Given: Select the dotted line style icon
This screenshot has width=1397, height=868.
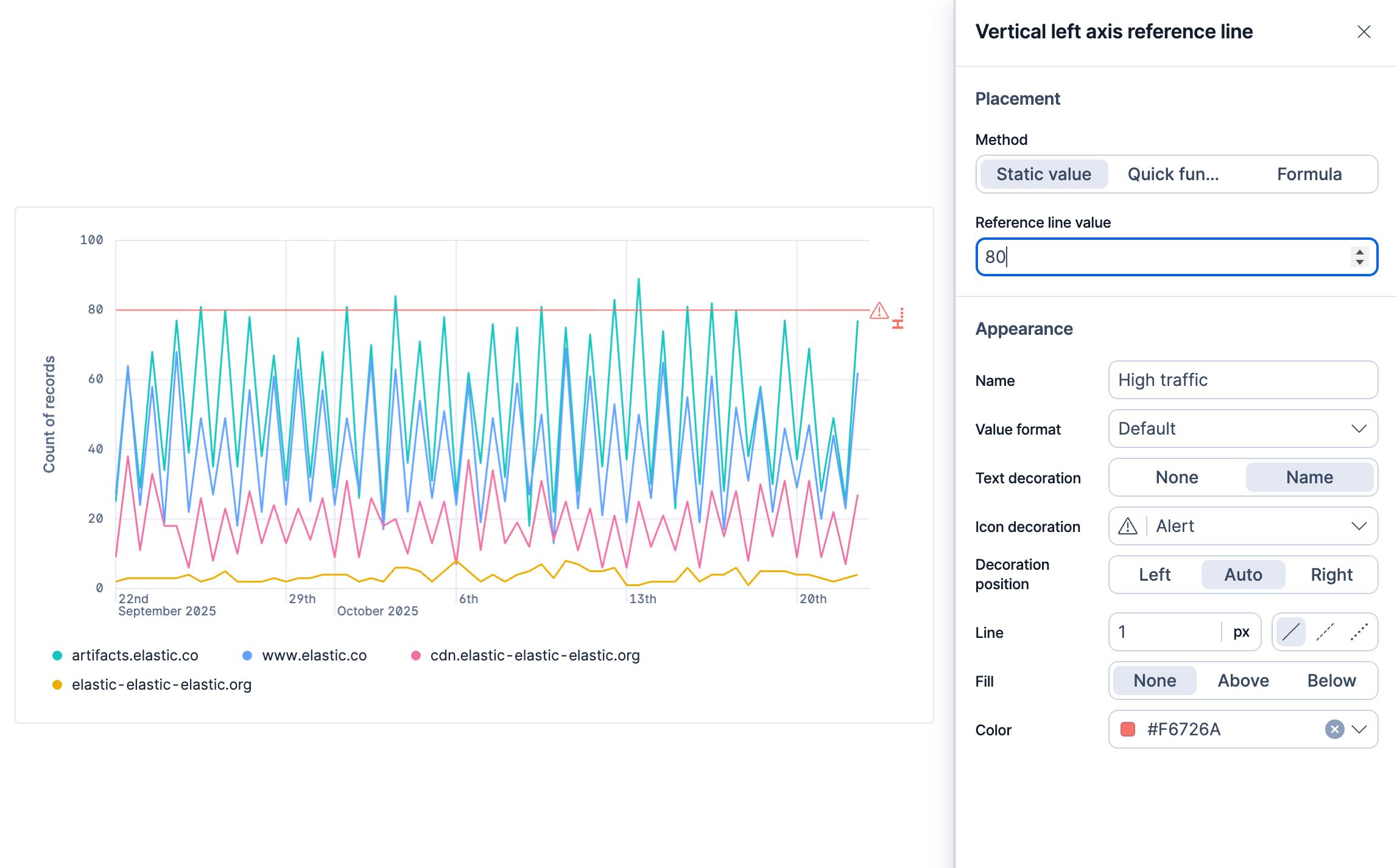Looking at the screenshot, I should click(1359, 632).
